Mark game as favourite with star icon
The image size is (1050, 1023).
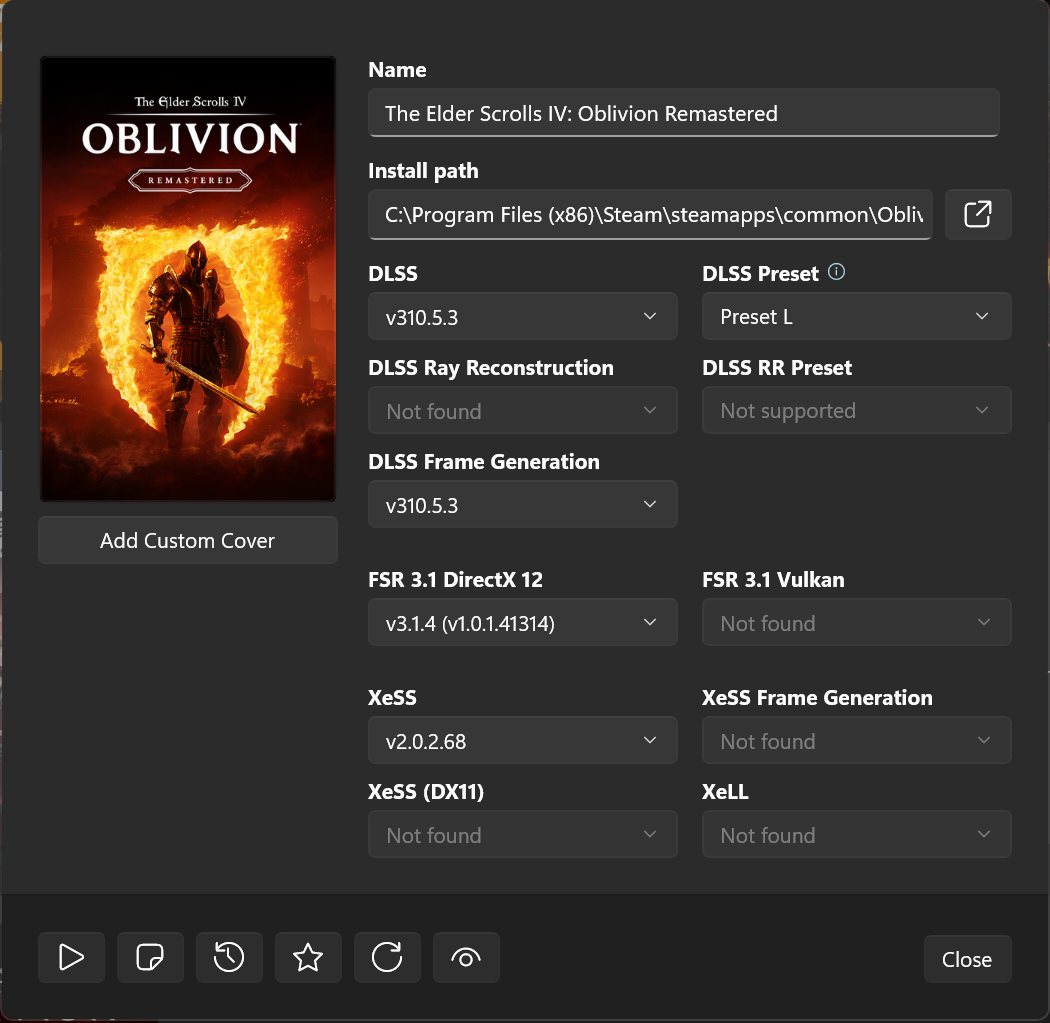(308, 957)
